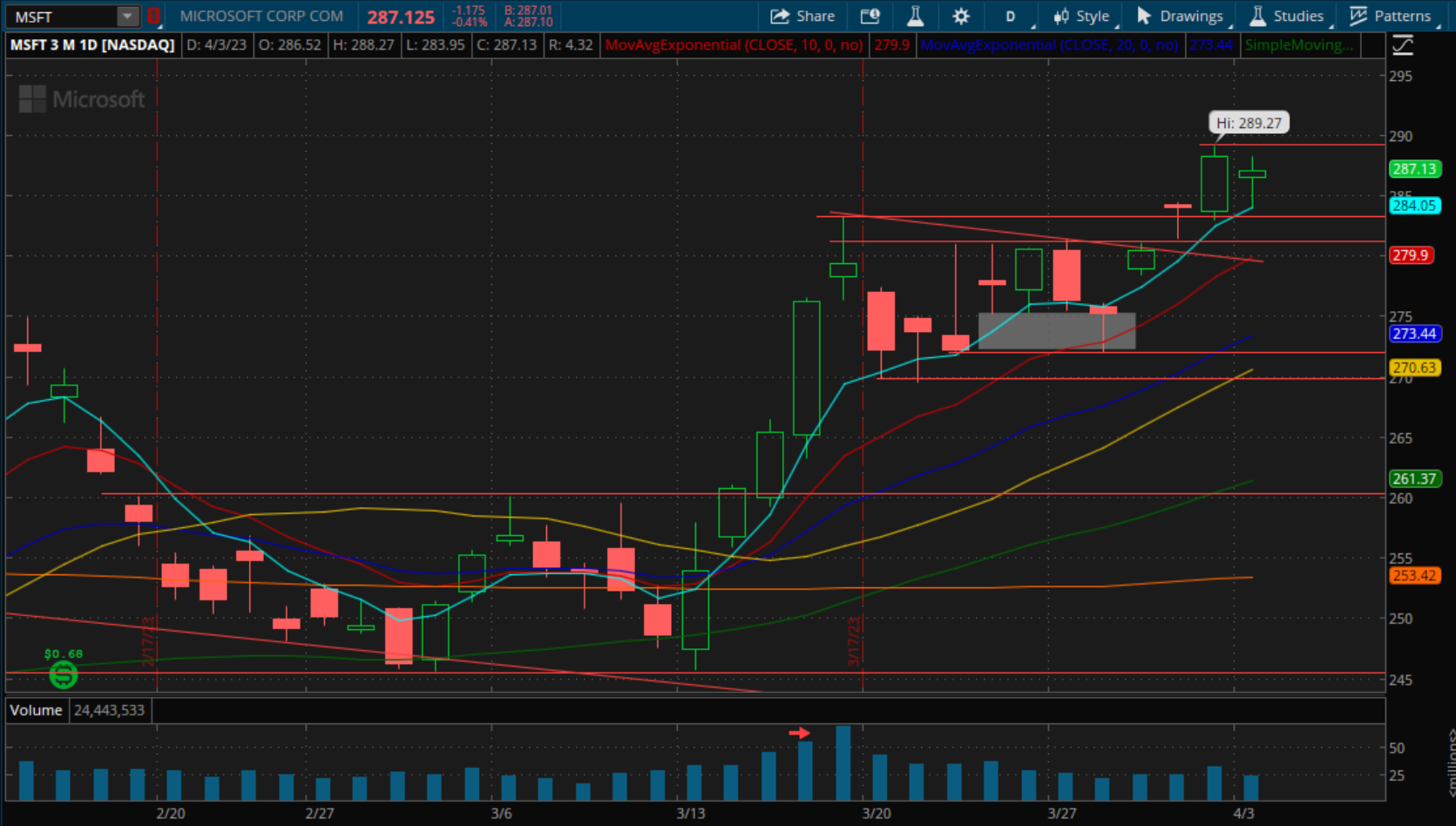Click the MSFT 3 M 1D [NASDAQ] chart title
This screenshot has width=1456, height=826.
pos(92,44)
